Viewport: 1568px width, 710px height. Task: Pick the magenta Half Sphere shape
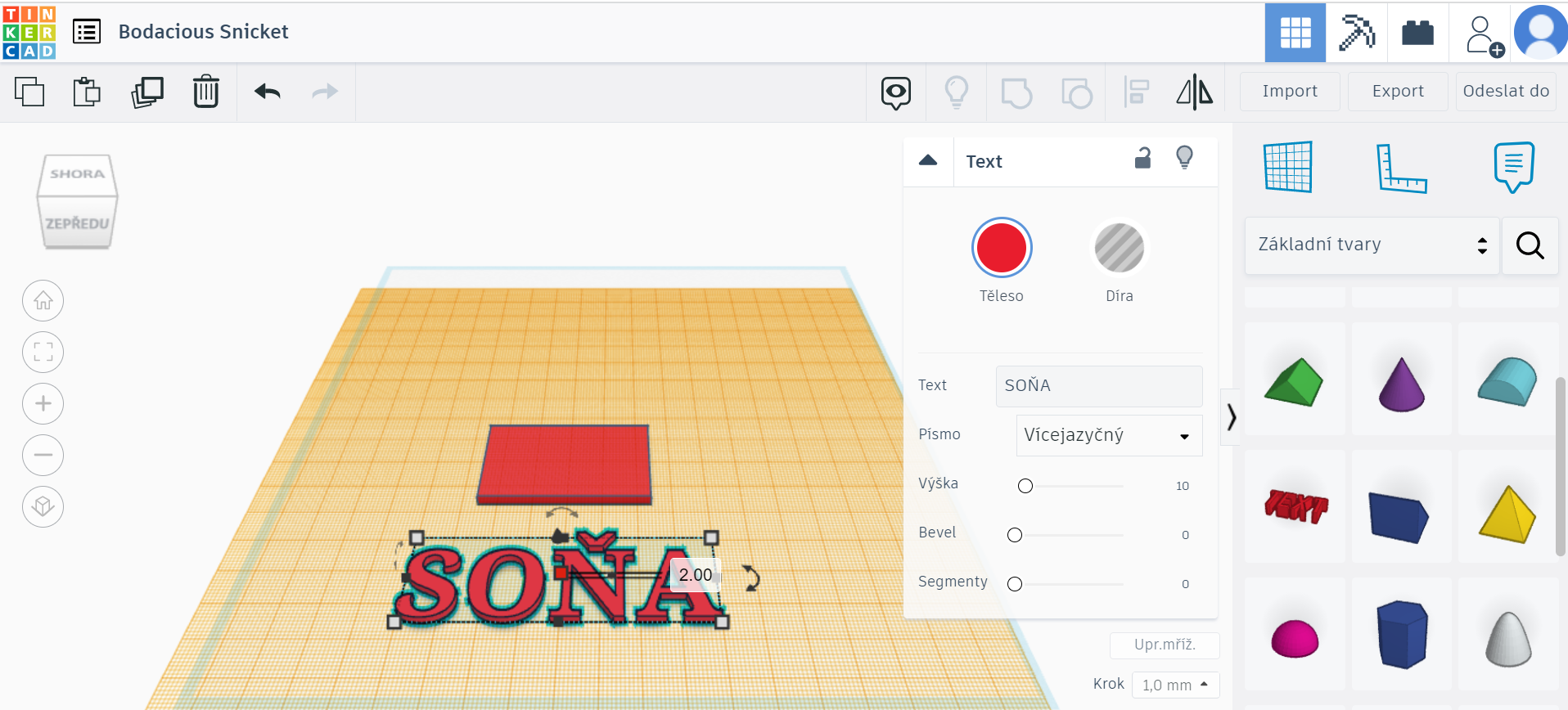click(x=1295, y=634)
